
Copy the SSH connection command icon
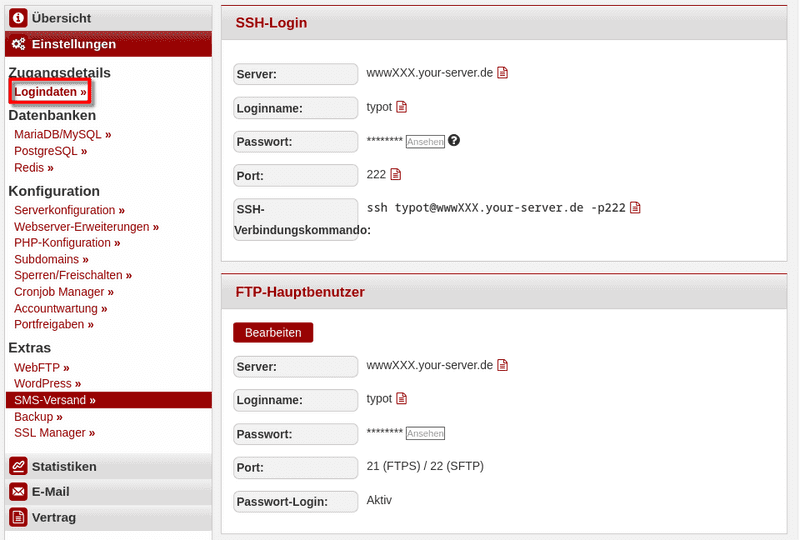(635, 208)
